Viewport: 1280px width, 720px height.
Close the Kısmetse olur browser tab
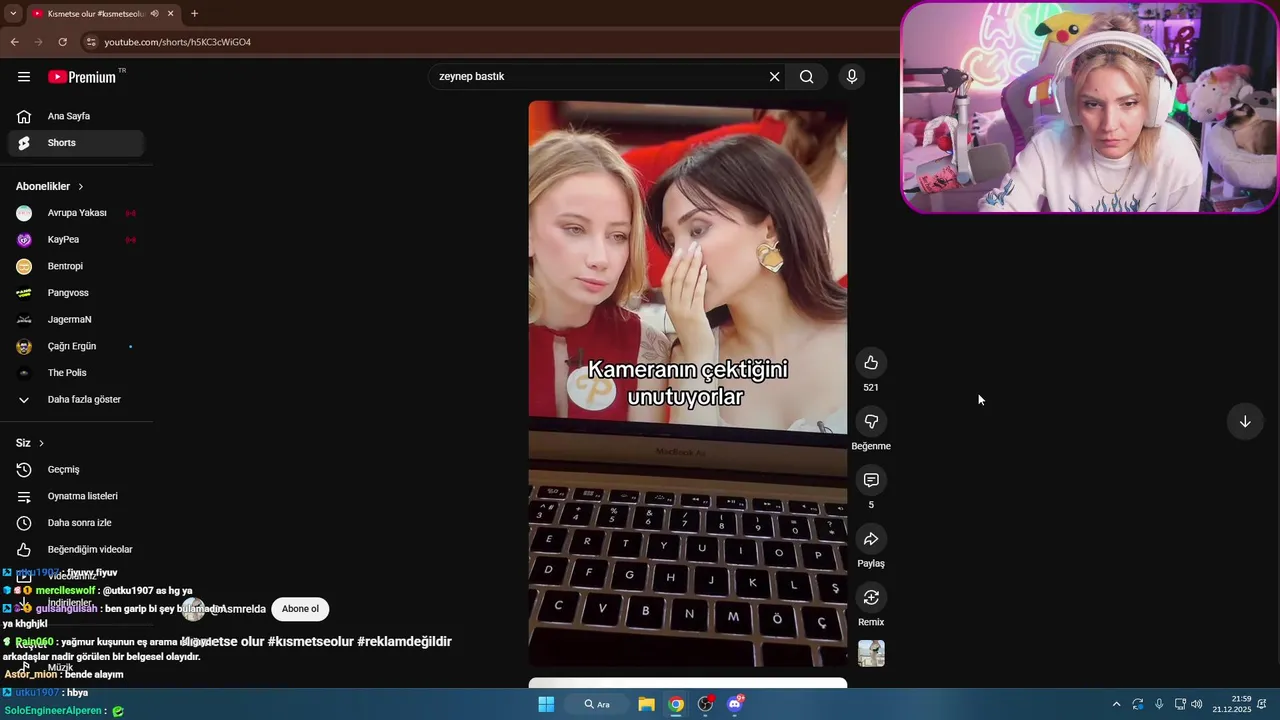(x=171, y=14)
